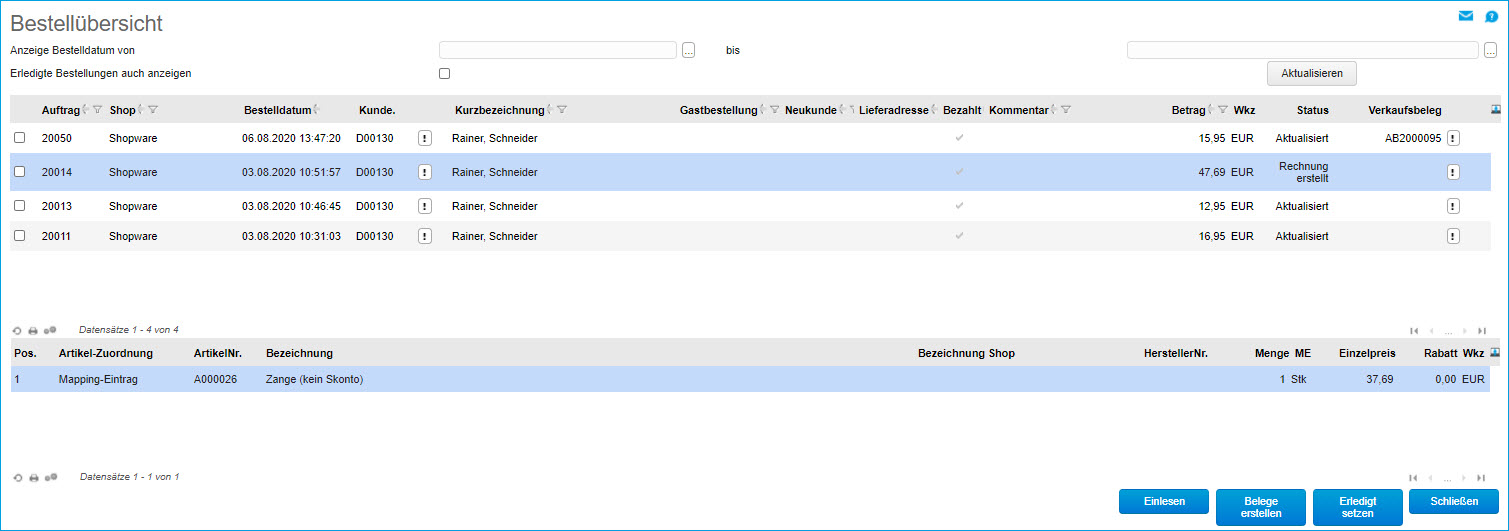Go to first page of positions table

(1414, 479)
